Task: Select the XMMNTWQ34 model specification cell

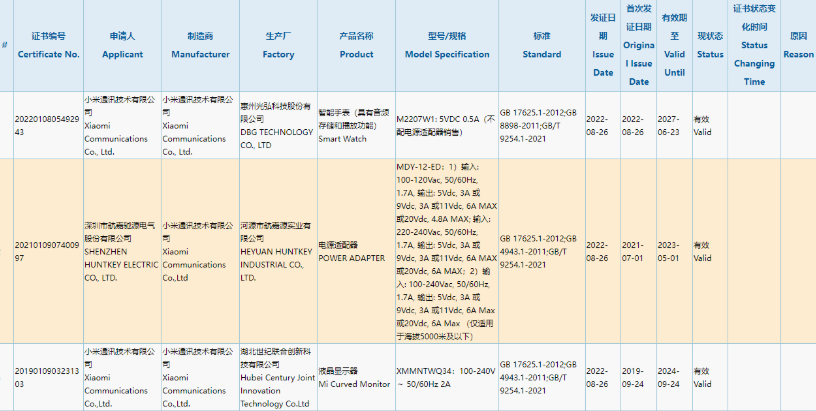Action: click(447, 377)
